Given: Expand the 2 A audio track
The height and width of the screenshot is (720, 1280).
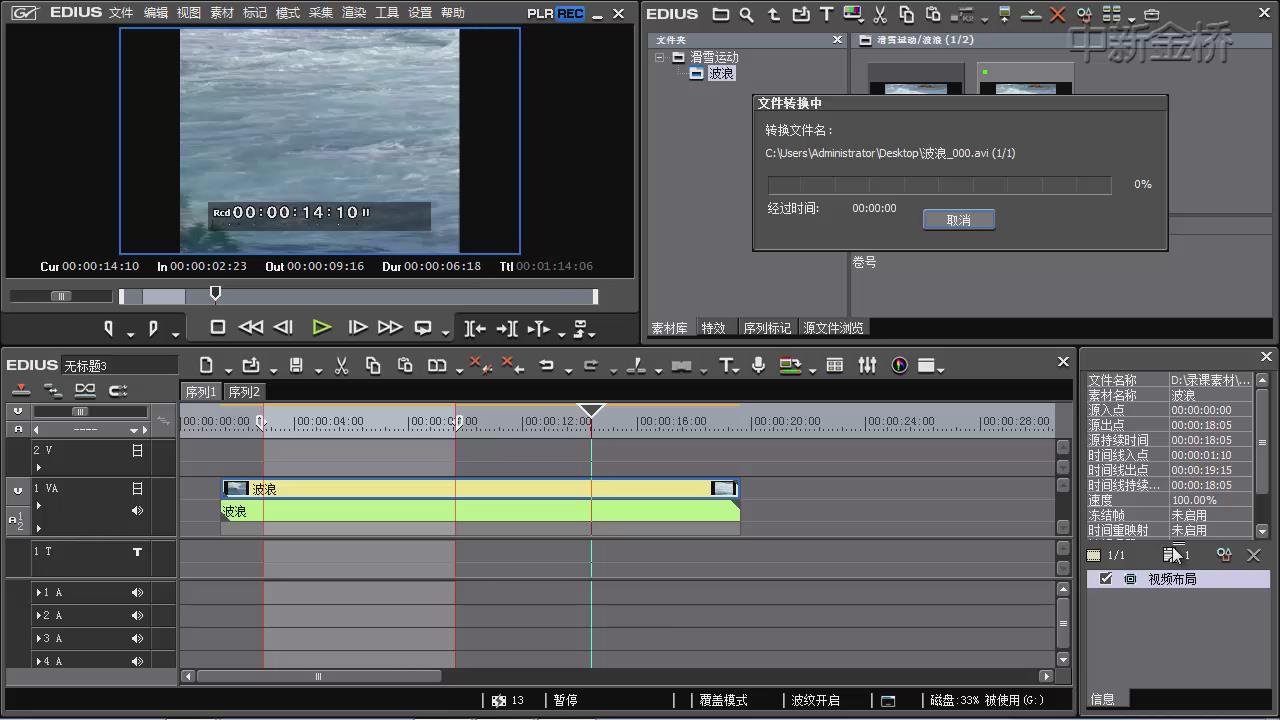Looking at the screenshot, I should 39,615.
